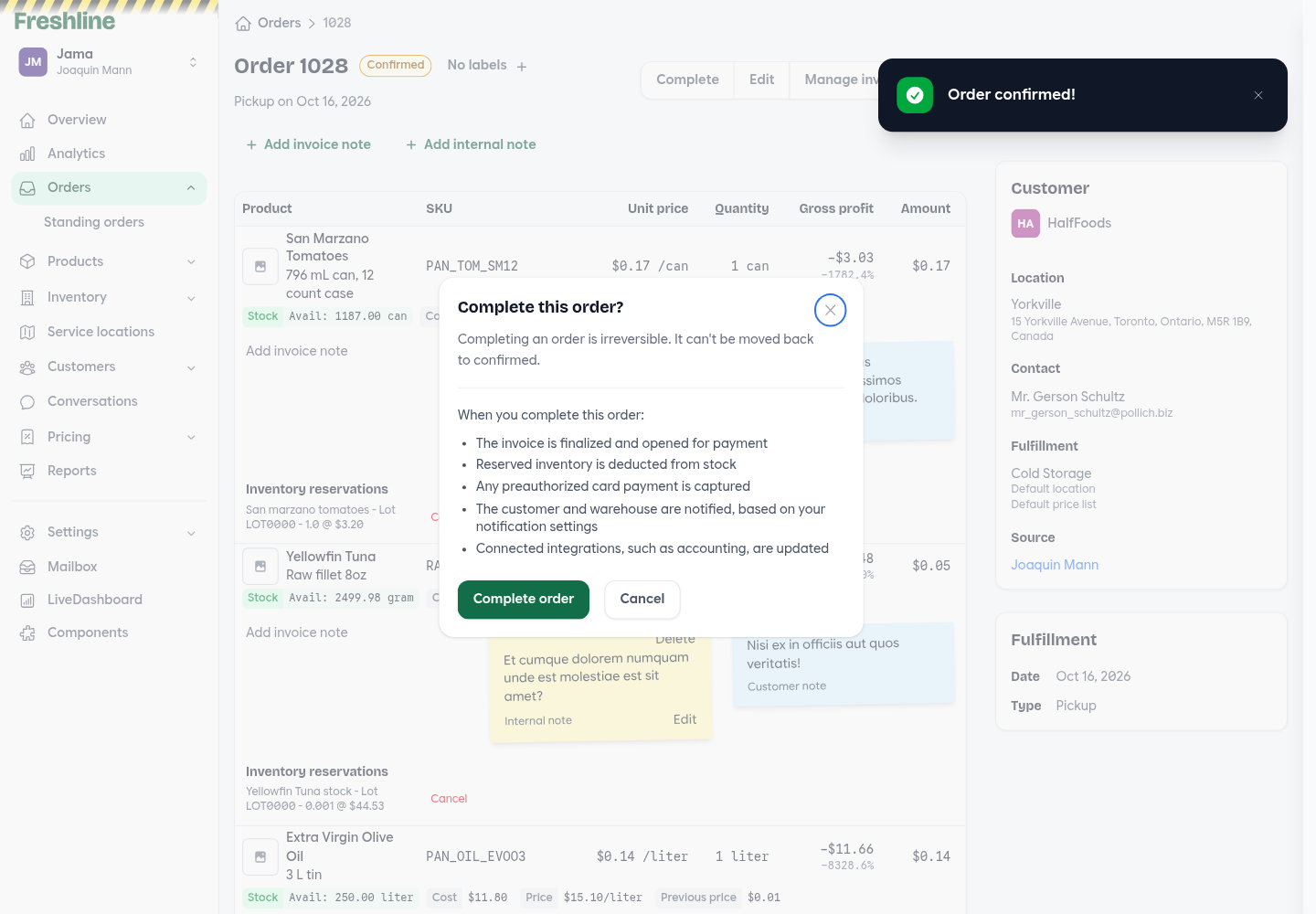Viewport: 1316px width, 914px height.
Task: Click the Products box icon
Action: click(27, 261)
